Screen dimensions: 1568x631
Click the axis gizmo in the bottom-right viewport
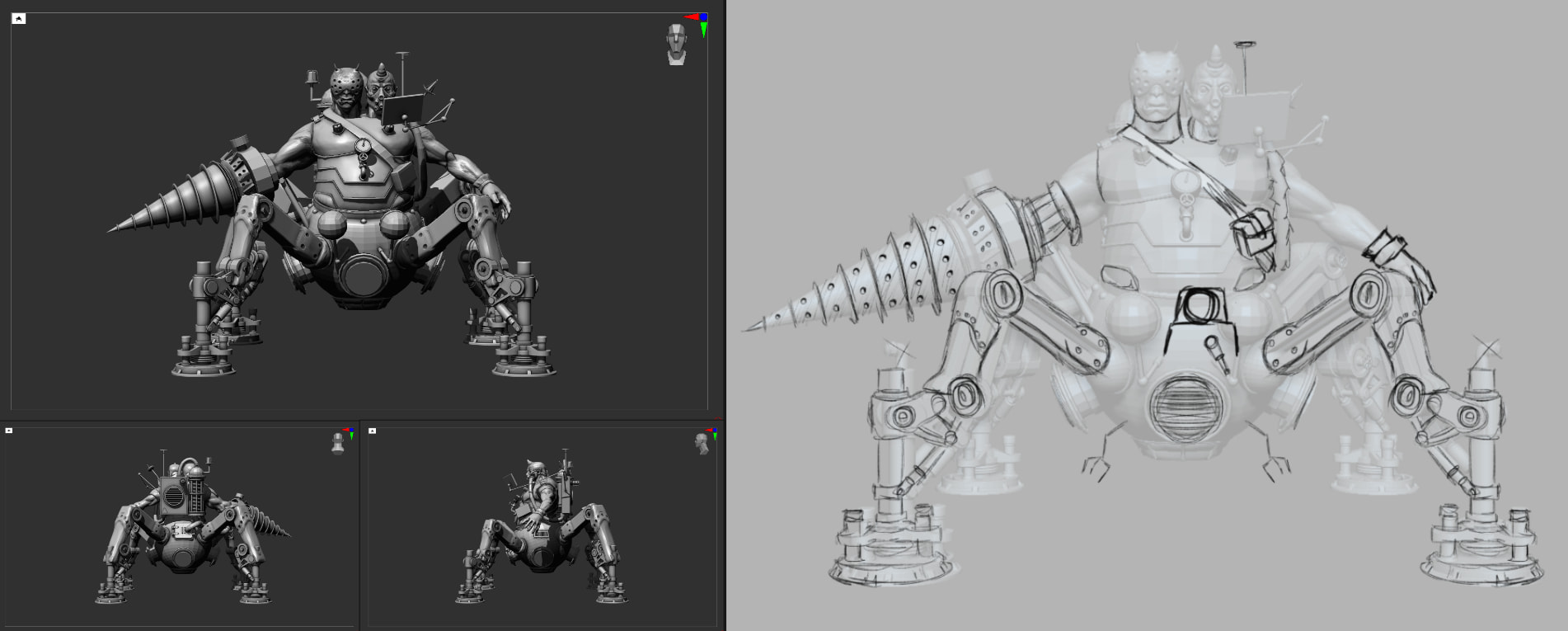tap(713, 432)
